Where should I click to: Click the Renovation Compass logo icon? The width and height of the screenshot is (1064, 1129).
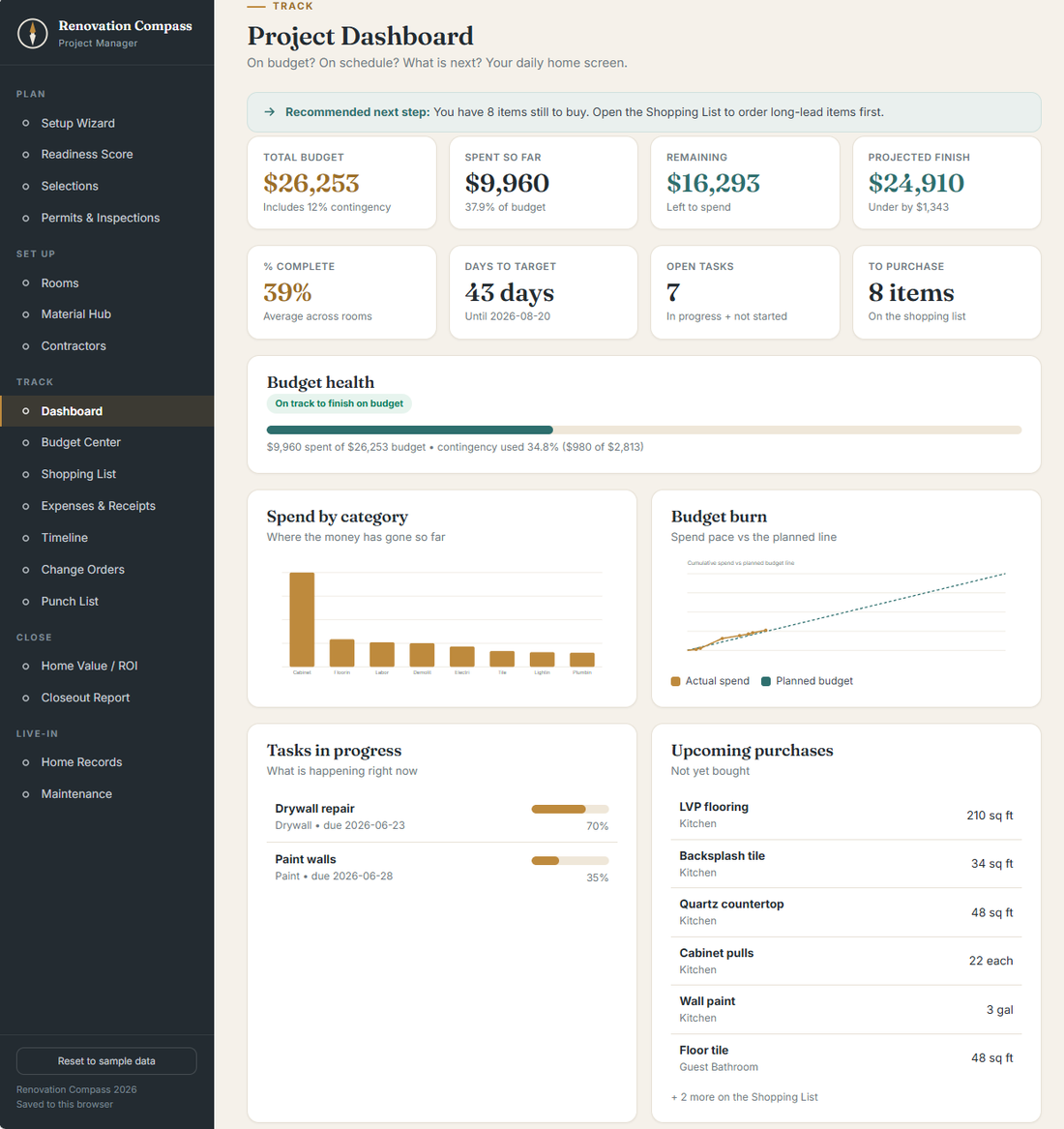tap(32, 33)
